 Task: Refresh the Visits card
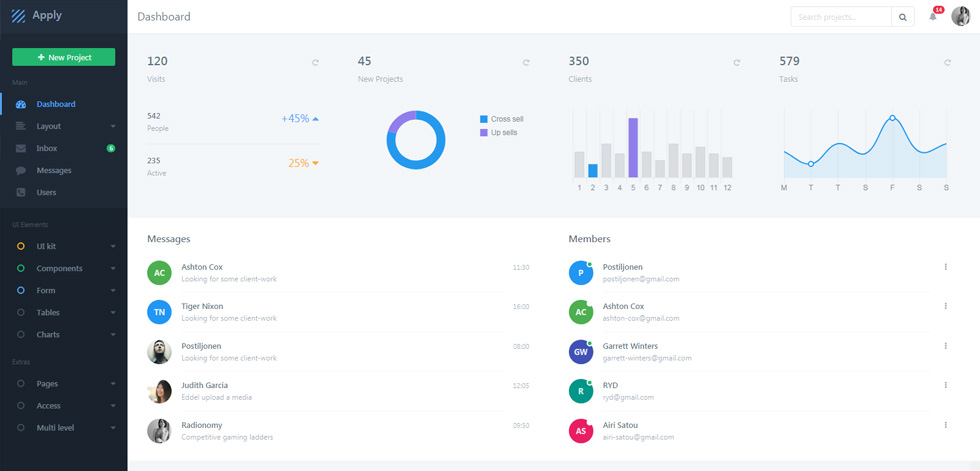(x=316, y=62)
